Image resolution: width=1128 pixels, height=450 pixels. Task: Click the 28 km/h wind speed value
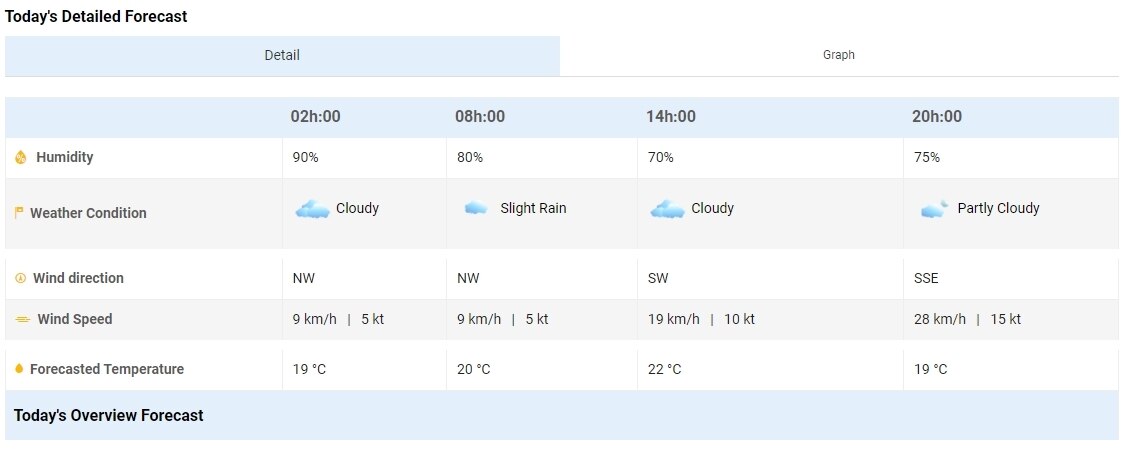(x=940, y=320)
